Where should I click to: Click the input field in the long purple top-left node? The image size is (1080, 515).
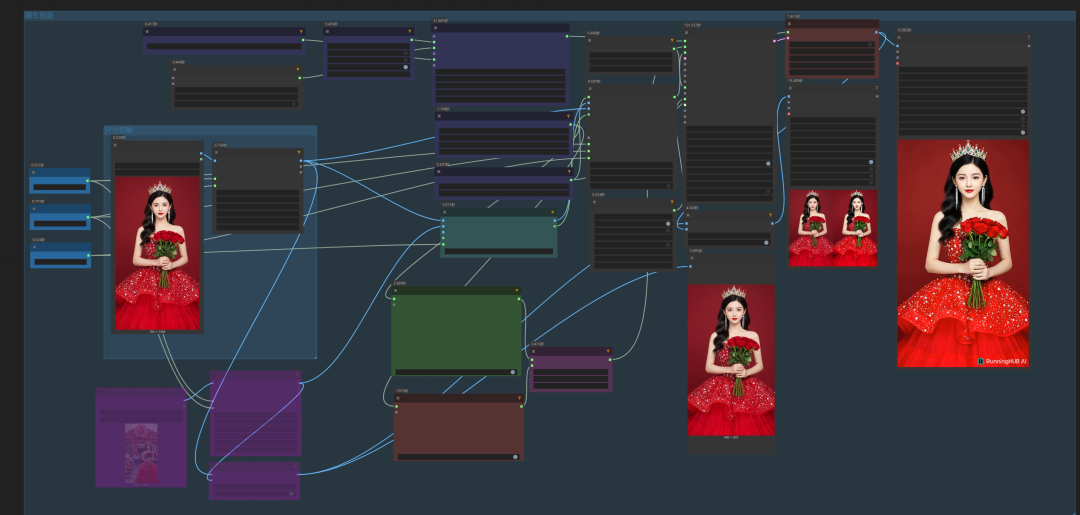[x=224, y=46]
